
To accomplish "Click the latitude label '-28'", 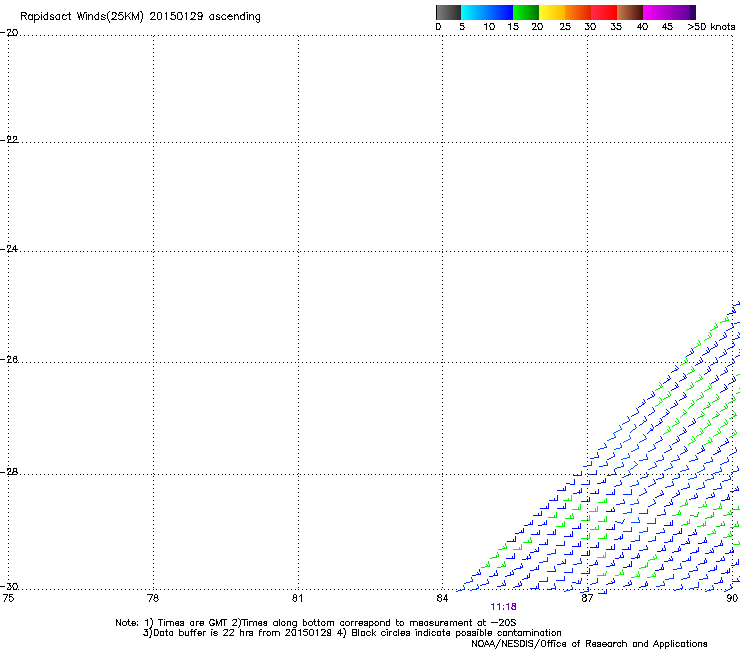I will pos(9,472).
